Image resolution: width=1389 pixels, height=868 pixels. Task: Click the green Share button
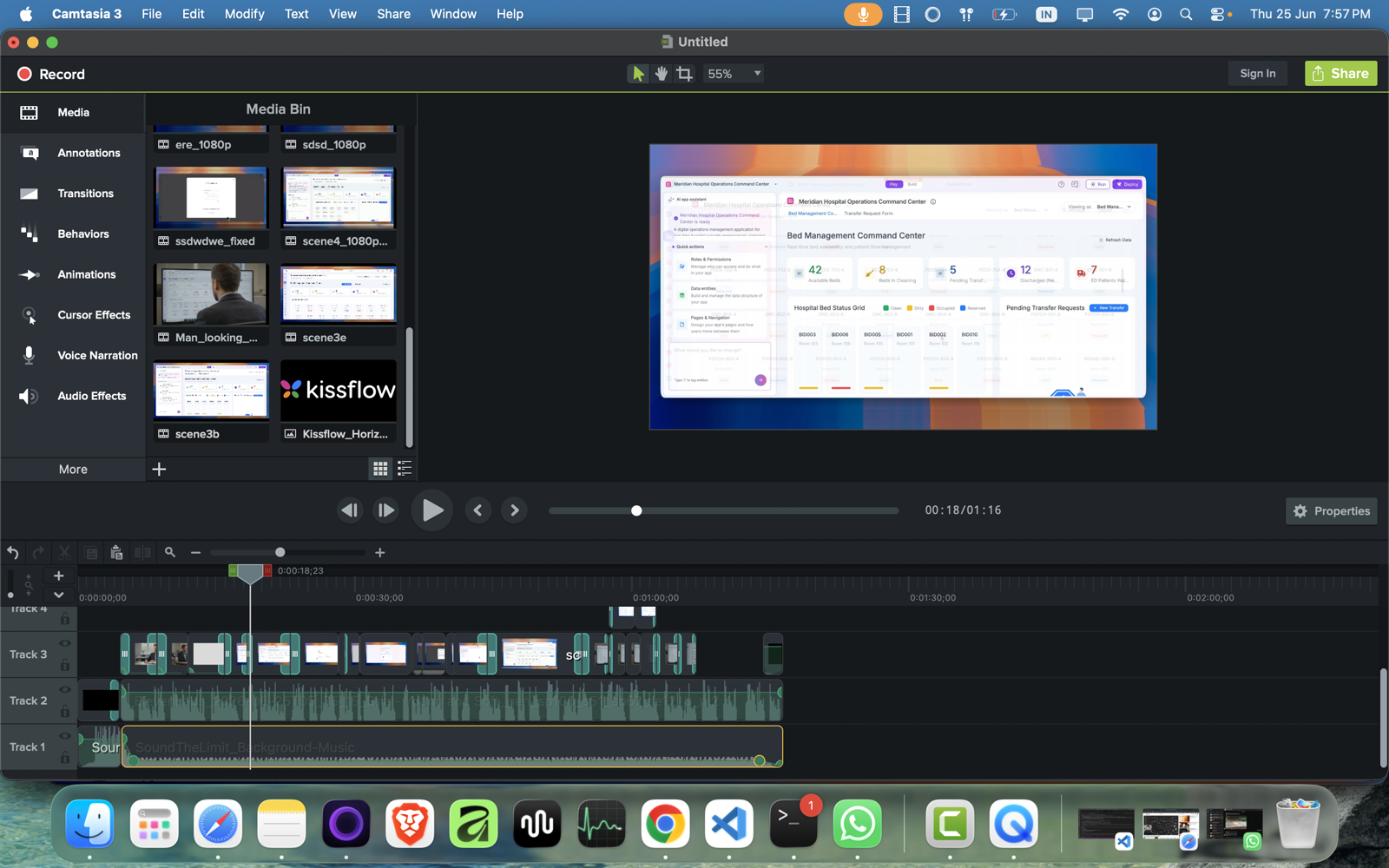tap(1340, 74)
